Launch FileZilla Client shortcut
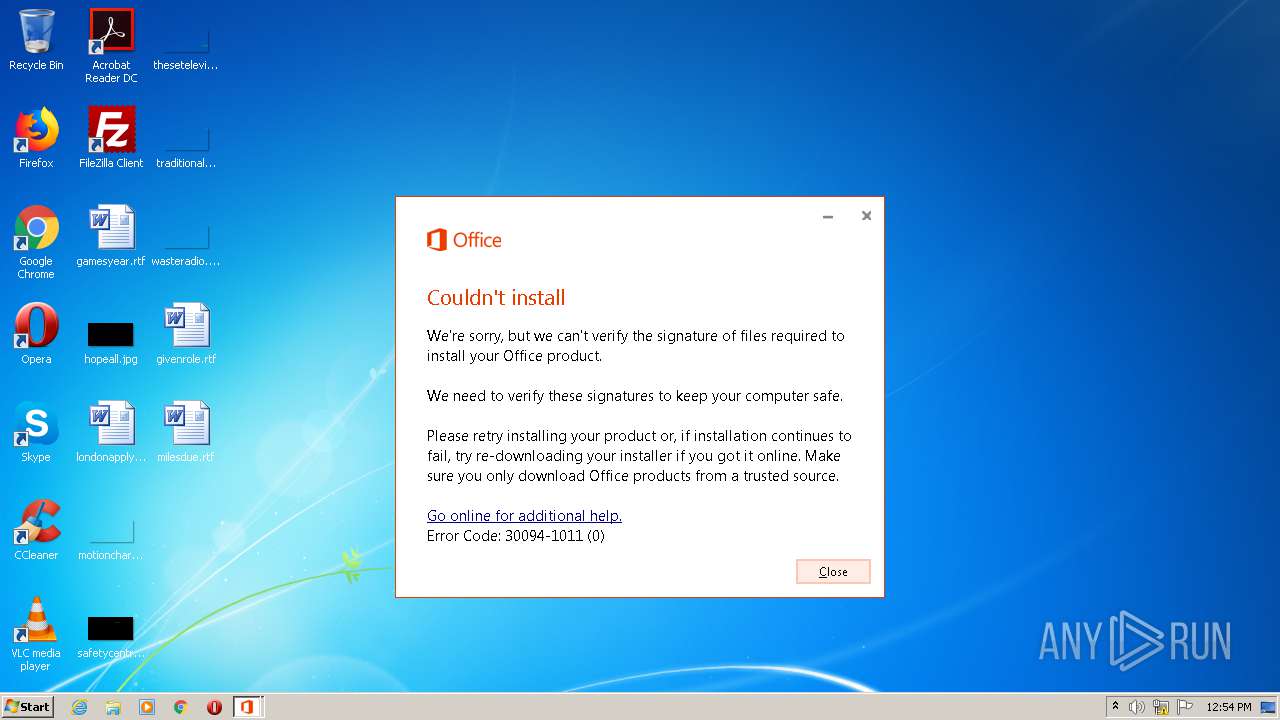This screenshot has height=720, width=1280. coord(111,138)
